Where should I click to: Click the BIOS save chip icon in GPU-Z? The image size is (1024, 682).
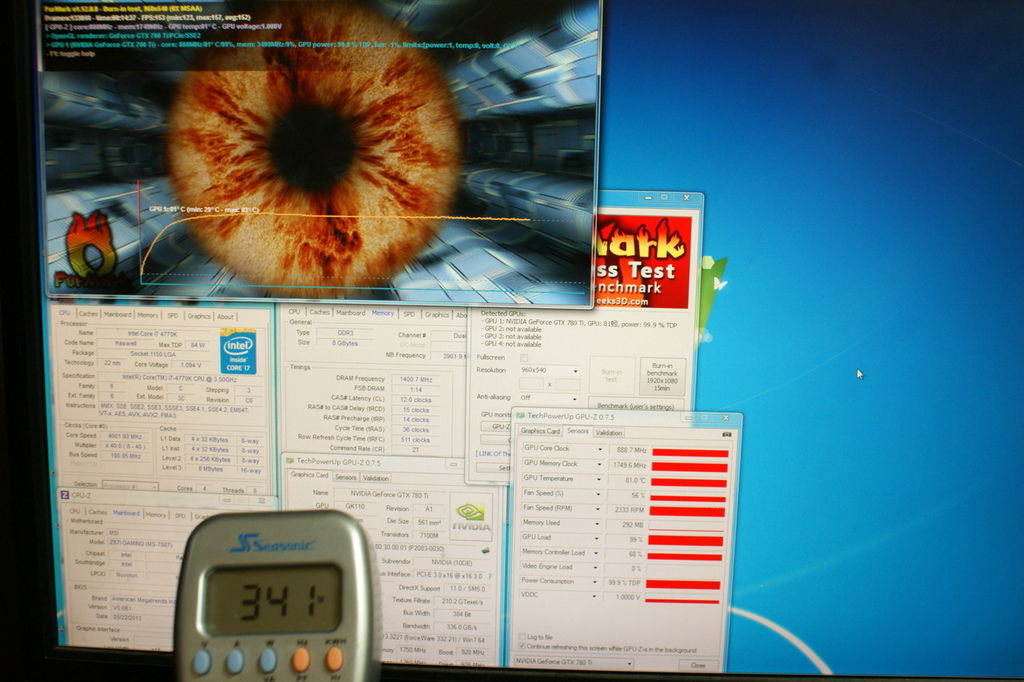tap(486, 550)
